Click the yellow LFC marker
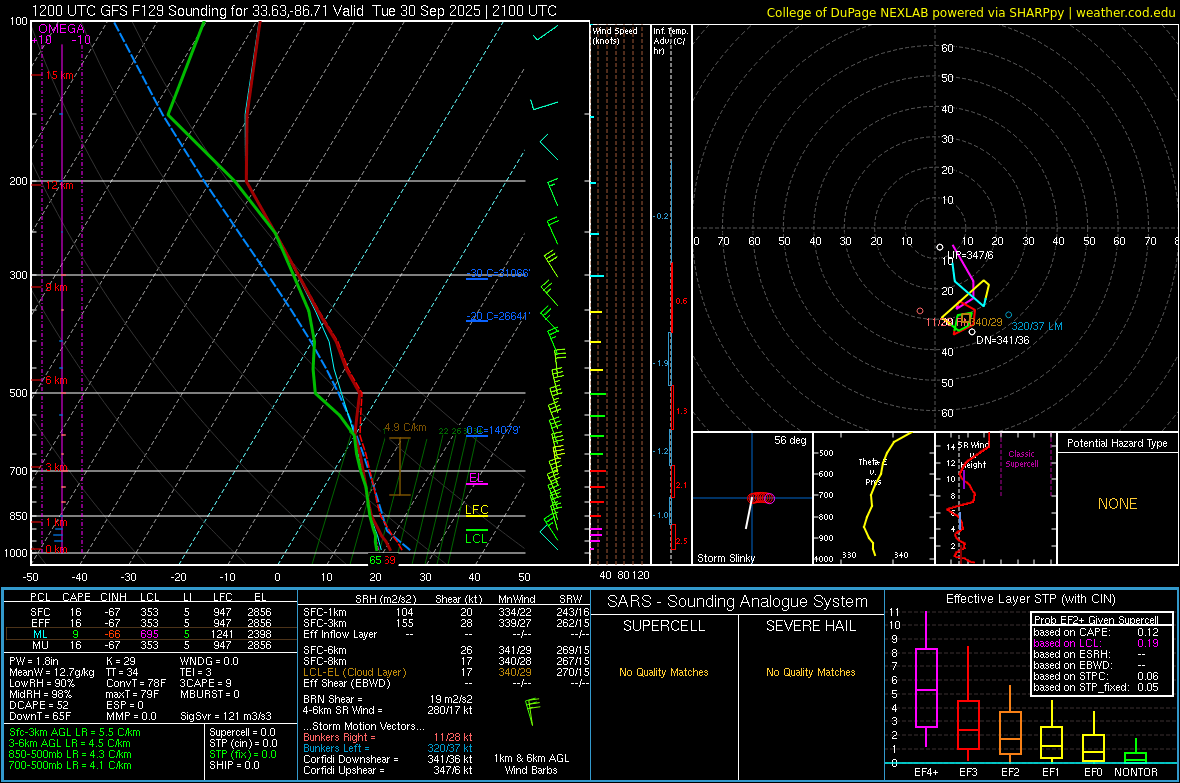The image size is (1180, 783). click(476, 510)
